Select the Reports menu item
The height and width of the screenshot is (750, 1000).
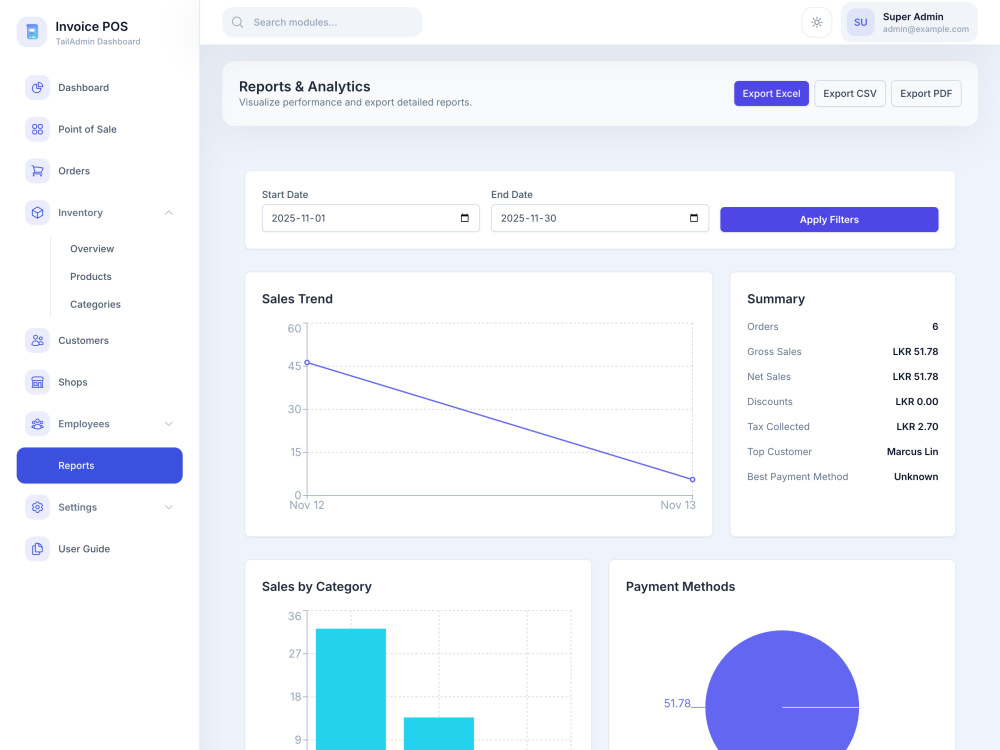(99, 466)
